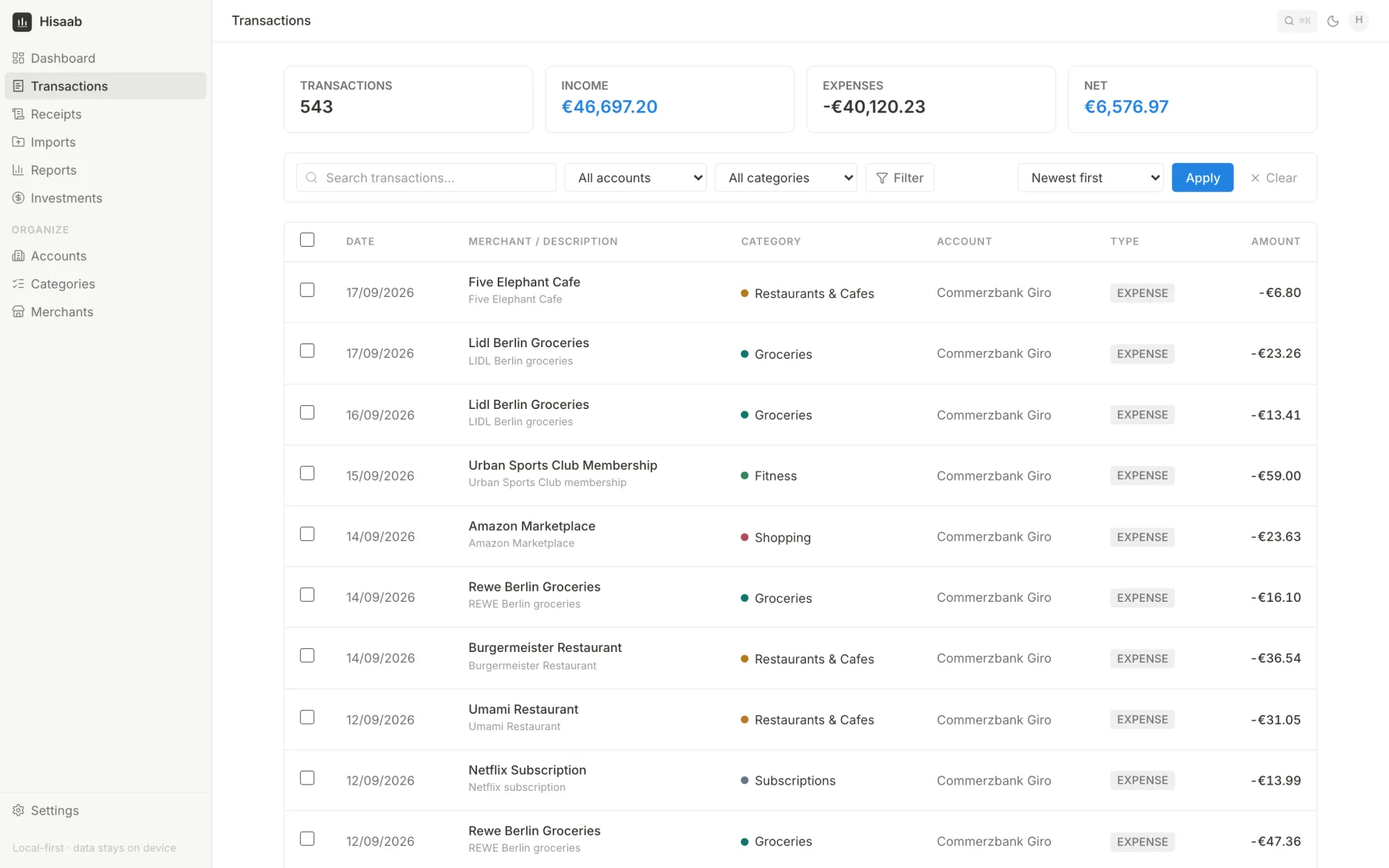Screen dimensions: 1389x868
Task: Open the All categories dropdown
Action: 786,177
